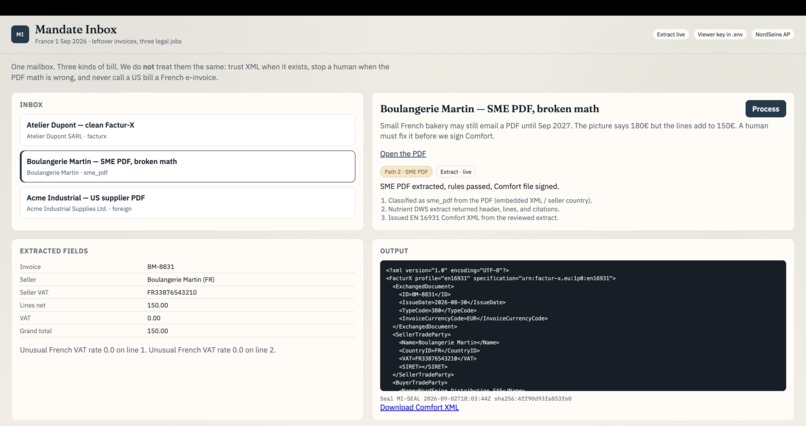Click the Seal MI-SEAL hash line
The image size is (806, 426).
pos(475,398)
